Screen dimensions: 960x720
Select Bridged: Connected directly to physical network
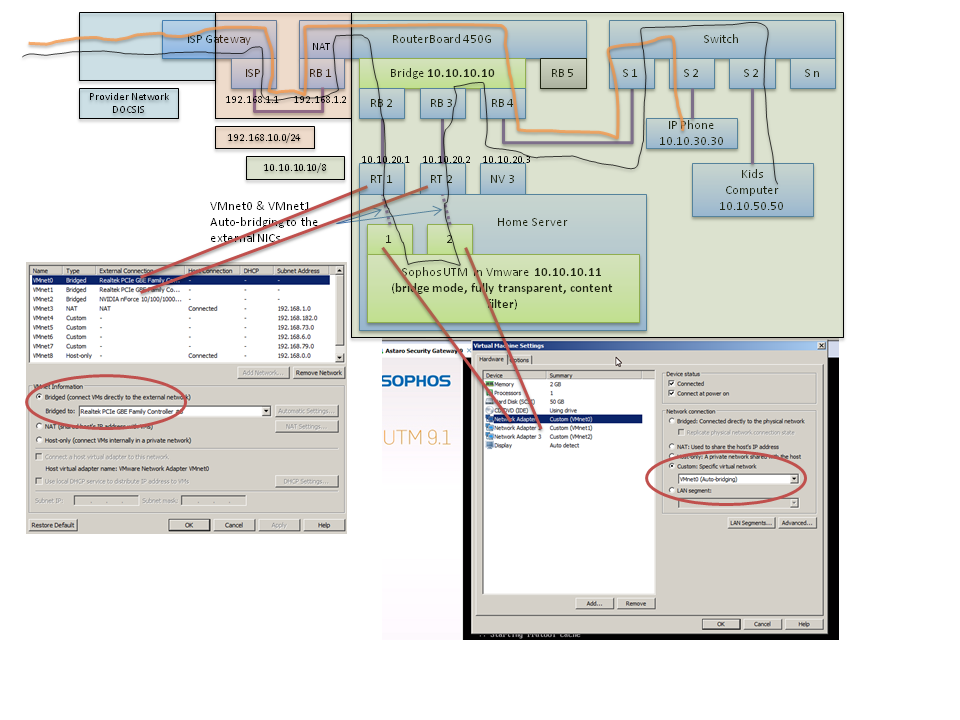[672, 421]
